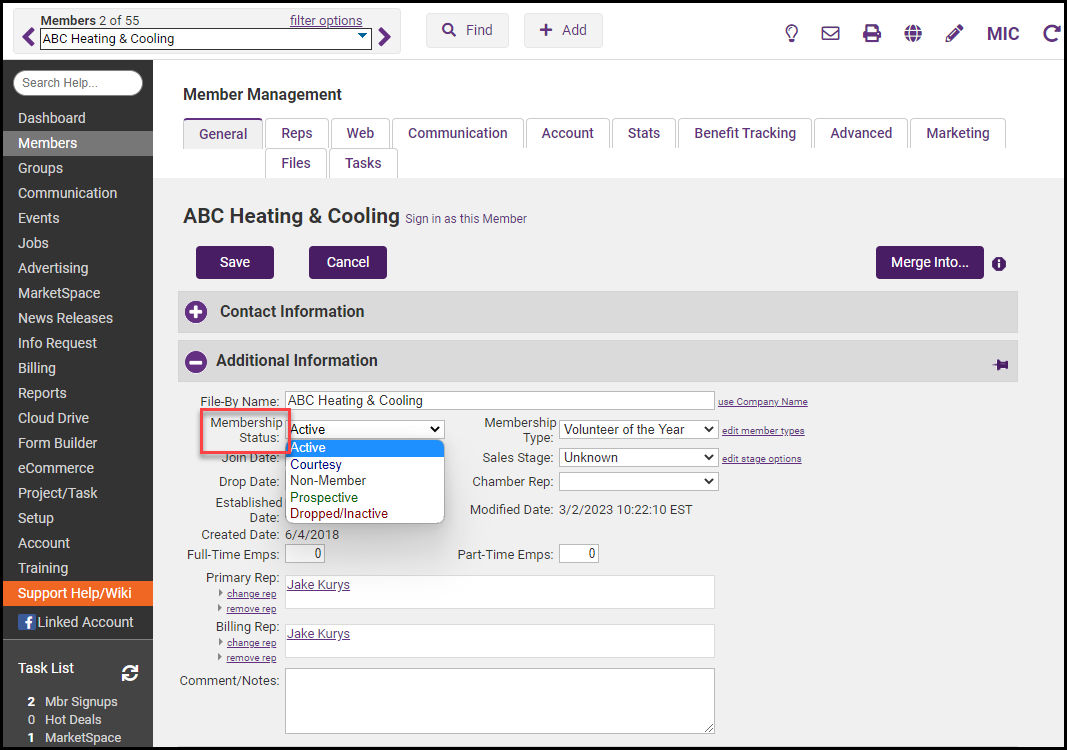Screen dimensions: 1067x750
Task: Click the globe icon in toolbar
Action: coord(913,33)
